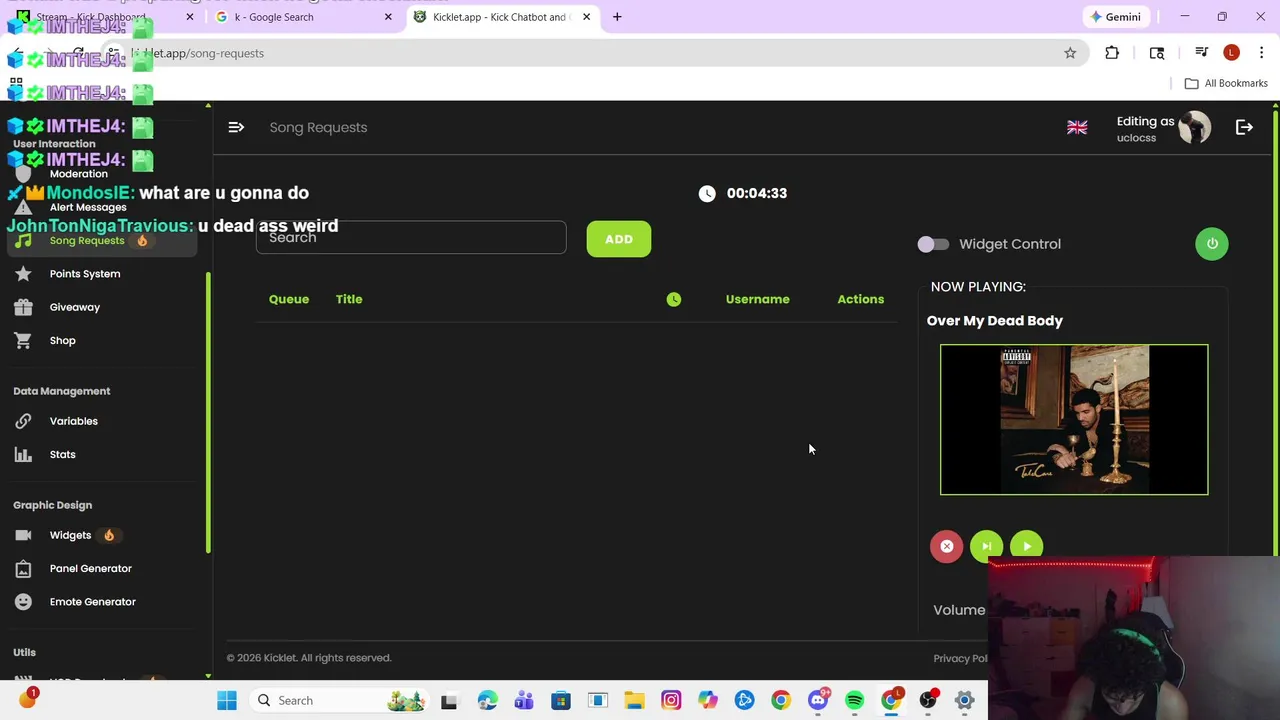Click the Widgets camera icon
Image resolution: width=1280 pixels, height=720 pixels.
[23, 535]
